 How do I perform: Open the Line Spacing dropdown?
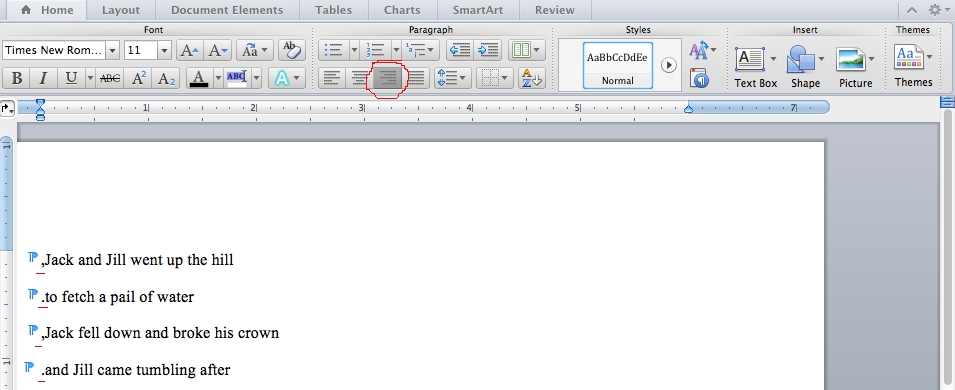(452, 78)
